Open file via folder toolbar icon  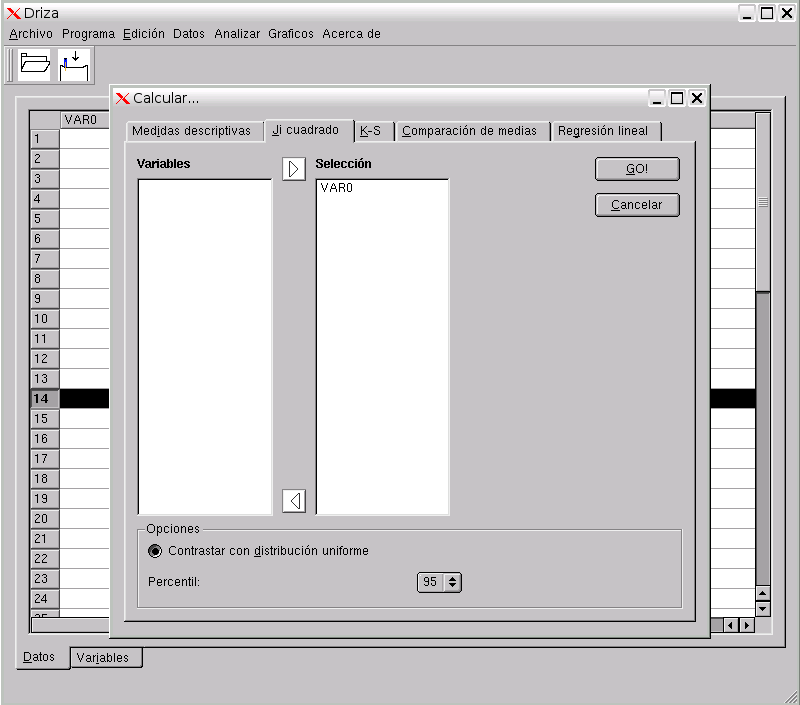34,64
